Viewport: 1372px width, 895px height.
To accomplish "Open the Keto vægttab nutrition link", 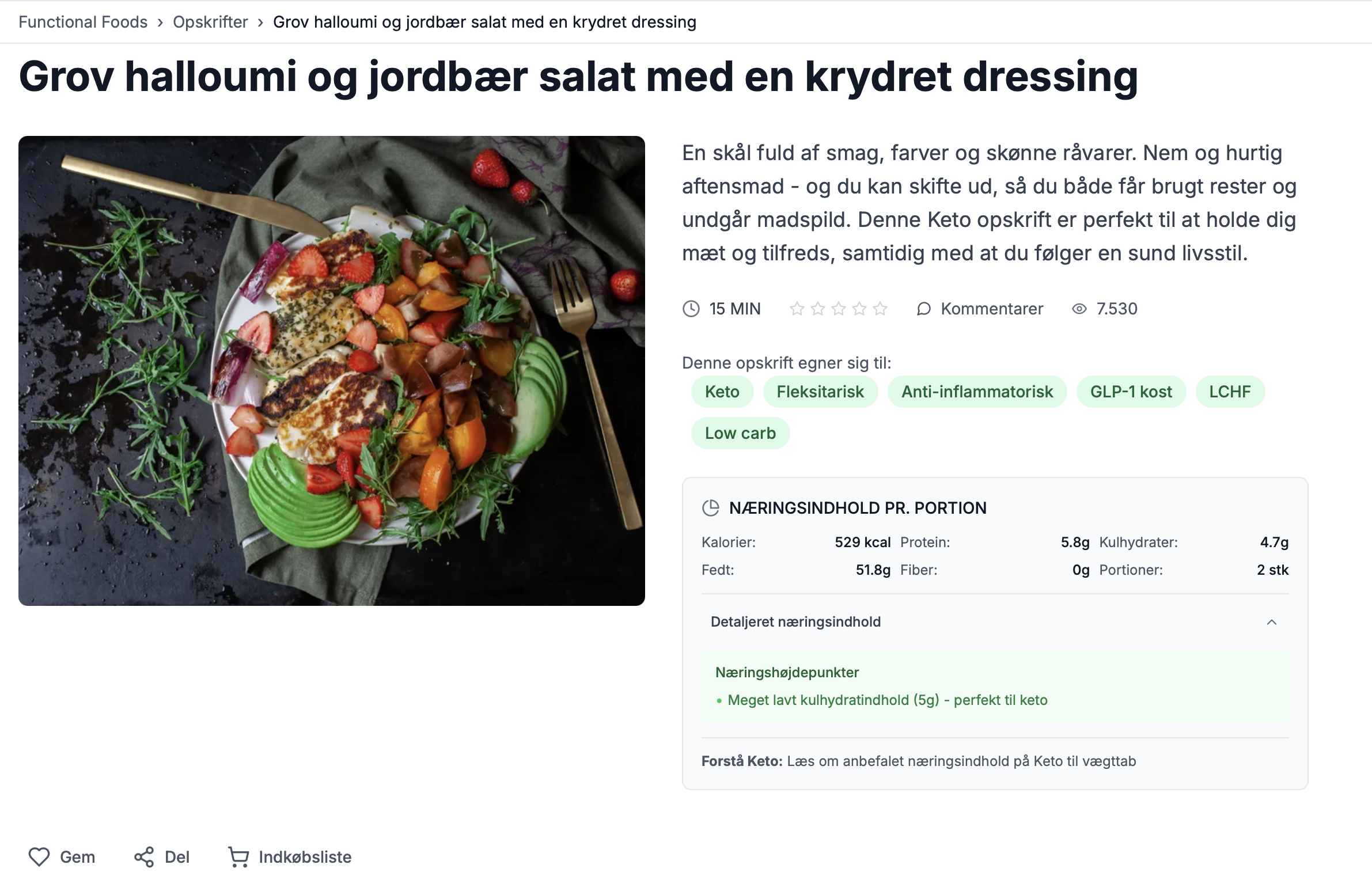I will 961,761.
